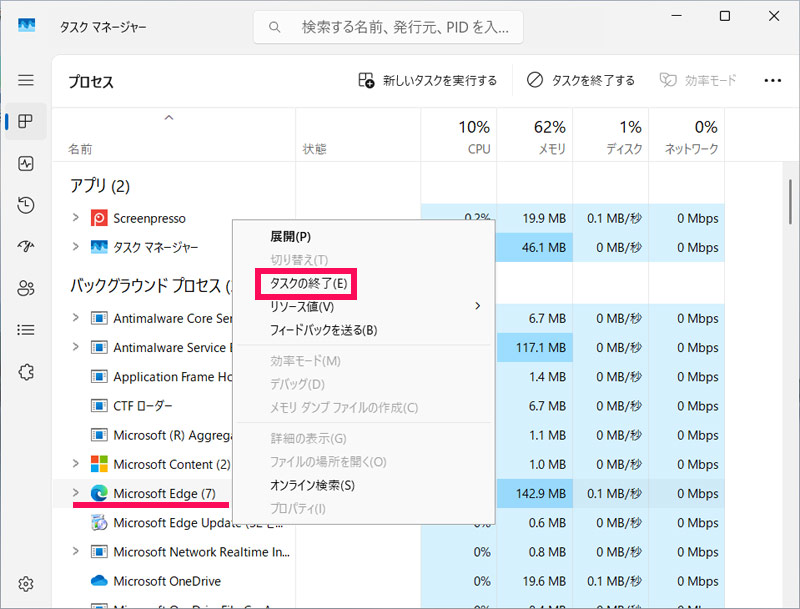Open the Performance page icon in sidebar
Image resolution: width=800 pixels, height=609 pixels.
[x=26, y=163]
